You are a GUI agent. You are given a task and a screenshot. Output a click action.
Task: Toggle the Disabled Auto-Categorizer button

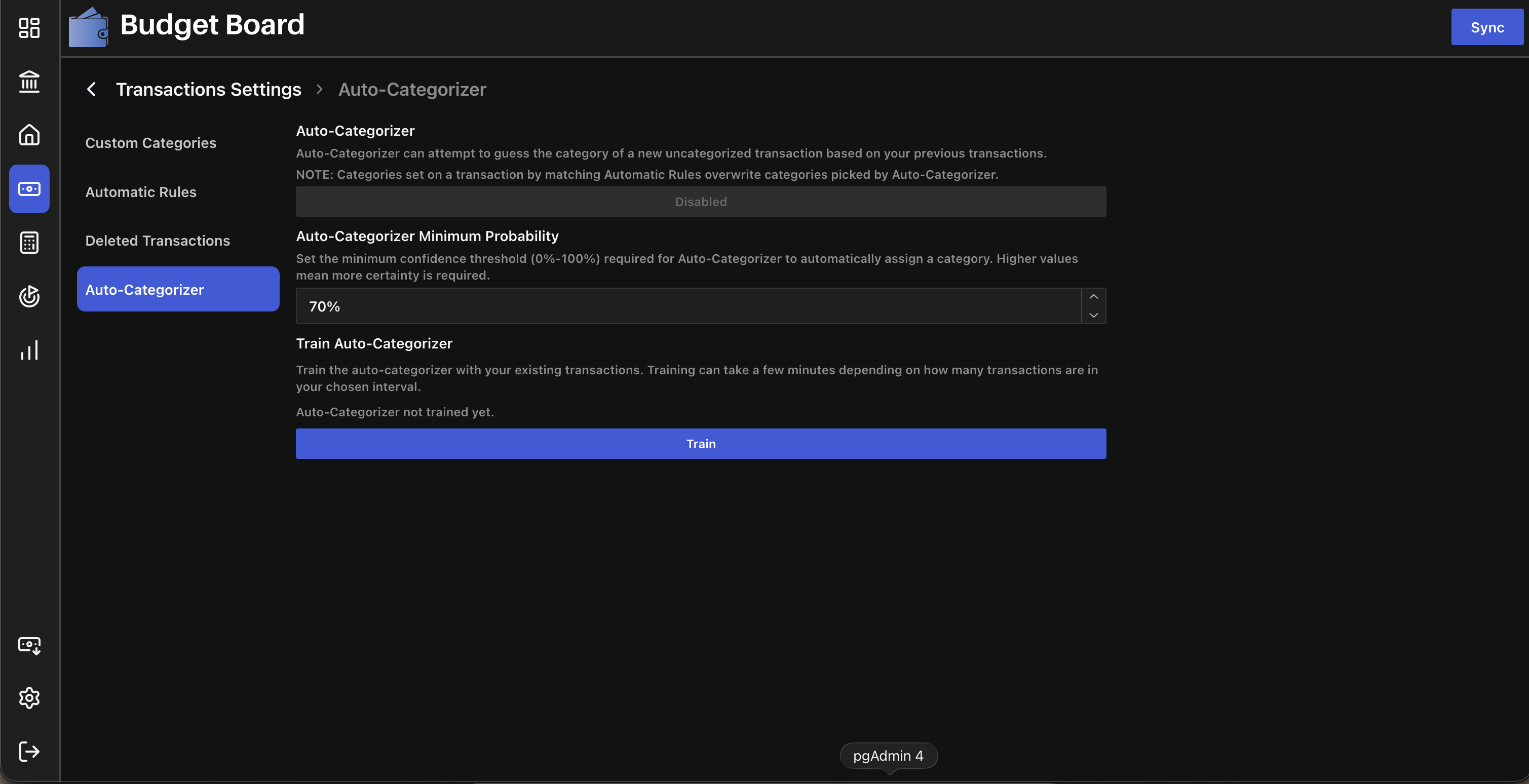700,201
